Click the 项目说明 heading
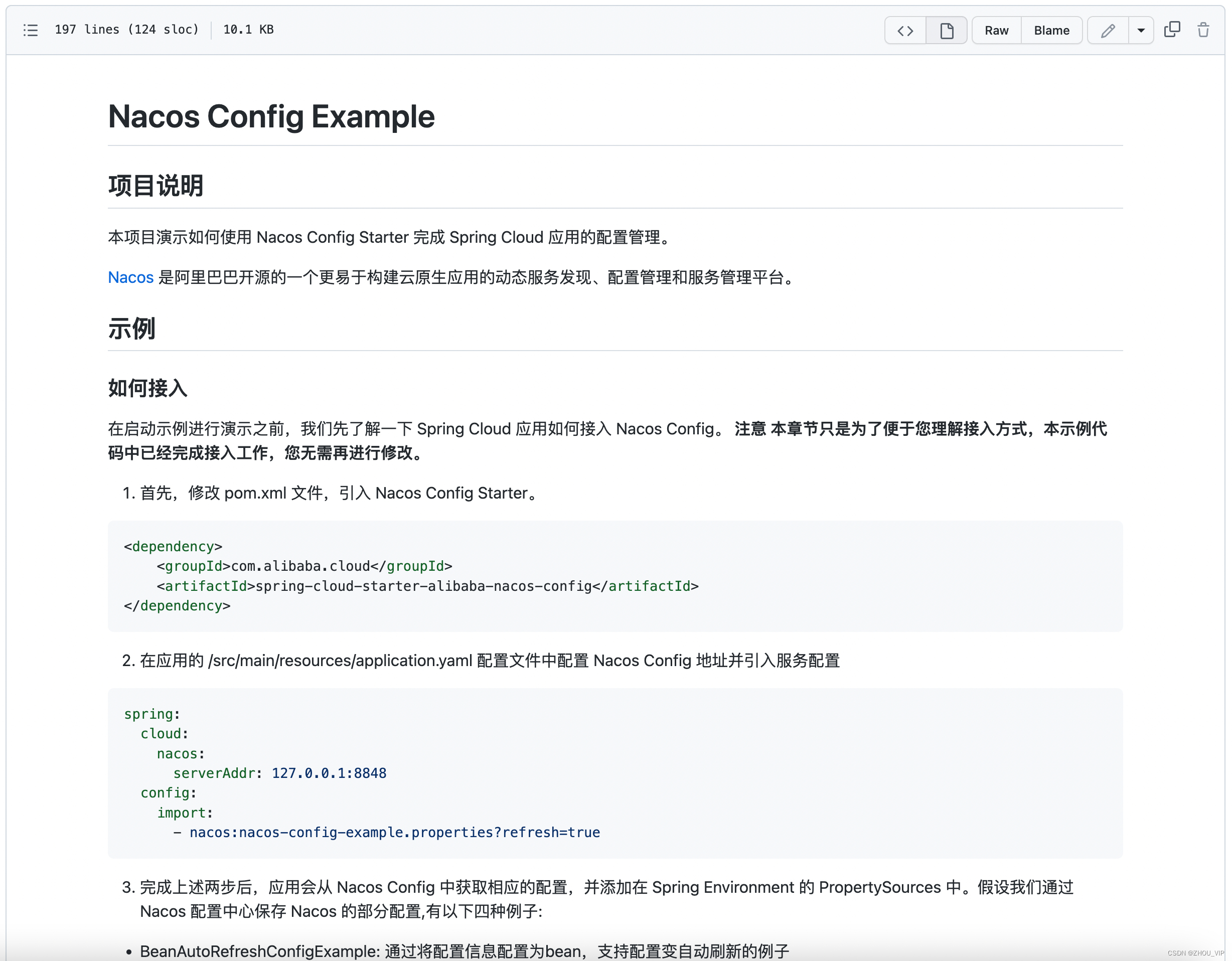1232x961 pixels. pyautogui.click(x=156, y=186)
